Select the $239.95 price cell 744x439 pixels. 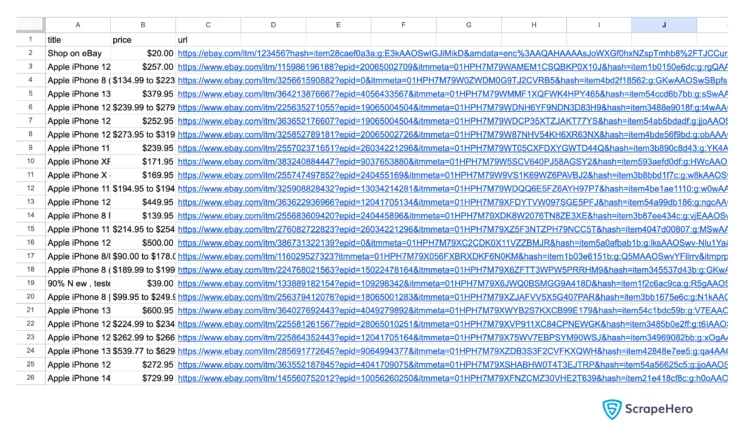pyautogui.click(x=143, y=148)
